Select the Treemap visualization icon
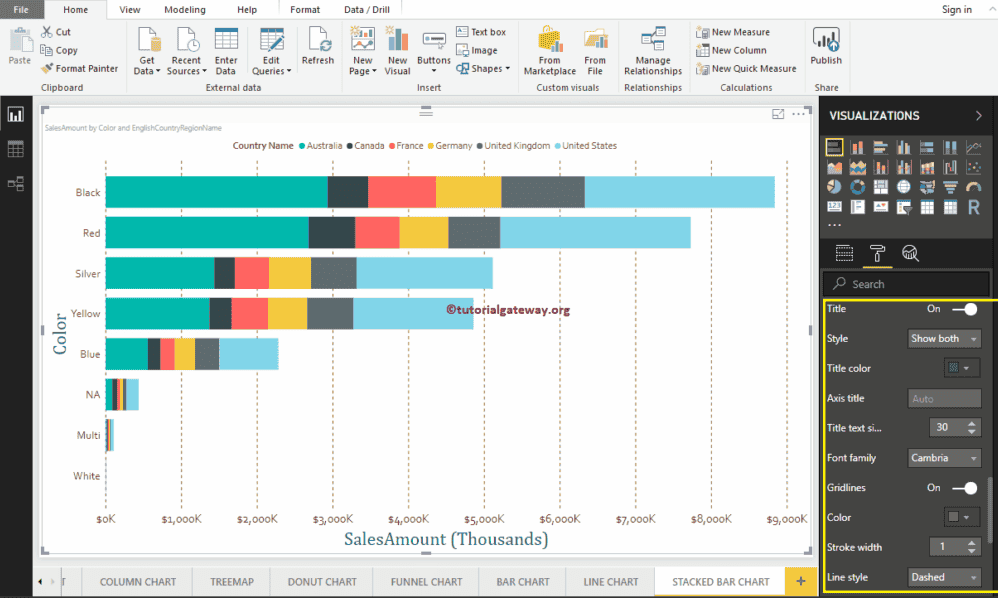Image resolution: width=998 pixels, height=598 pixels. (x=880, y=186)
